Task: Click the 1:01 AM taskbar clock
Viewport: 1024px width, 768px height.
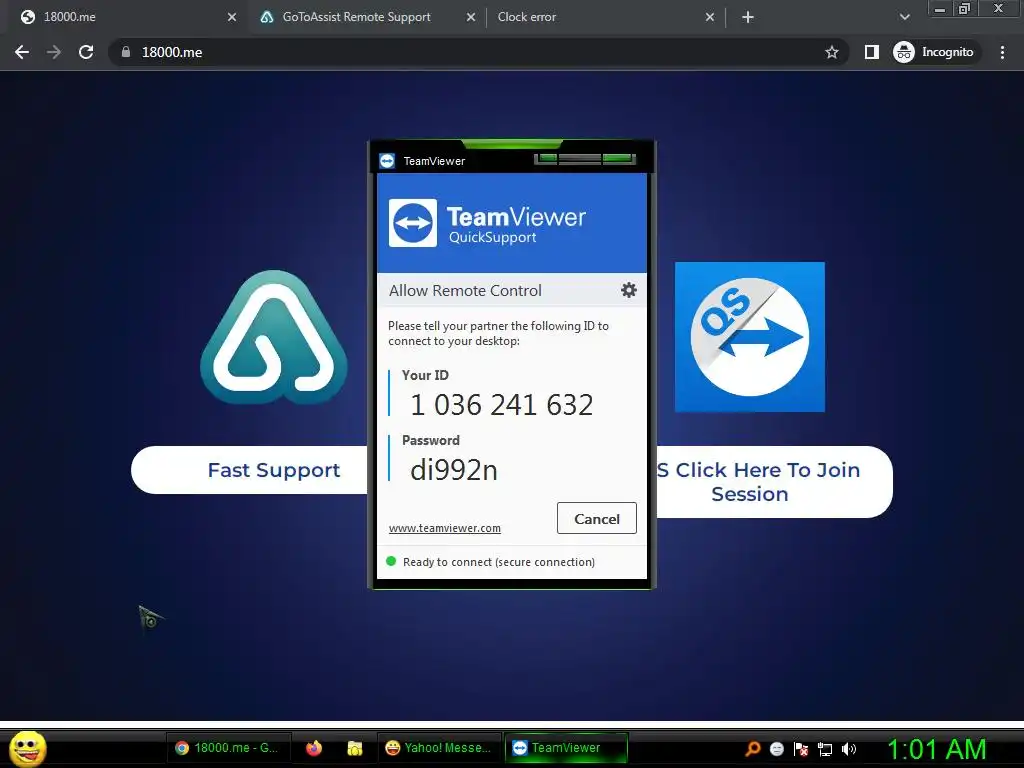Action: pos(936,749)
